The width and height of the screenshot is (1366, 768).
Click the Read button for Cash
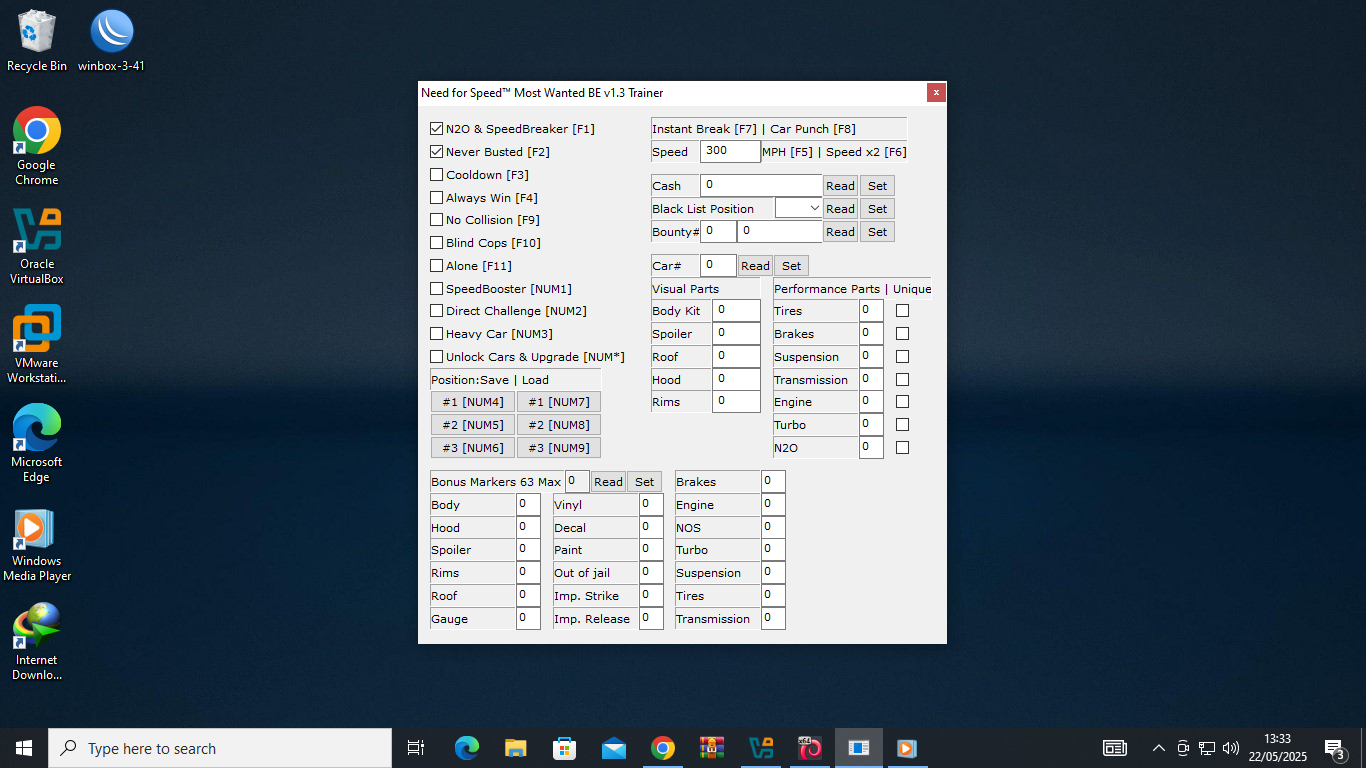[840, 186]
